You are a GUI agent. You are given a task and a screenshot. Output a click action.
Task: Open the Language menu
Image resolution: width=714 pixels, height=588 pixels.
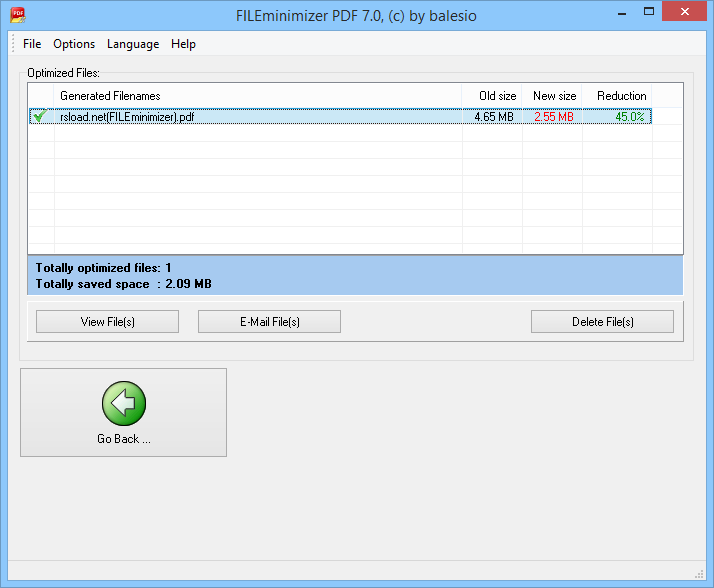(133, 44)
